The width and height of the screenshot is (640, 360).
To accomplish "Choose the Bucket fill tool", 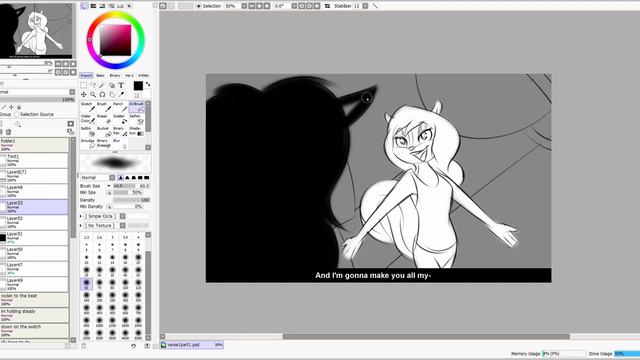I will tap(104, 131).
